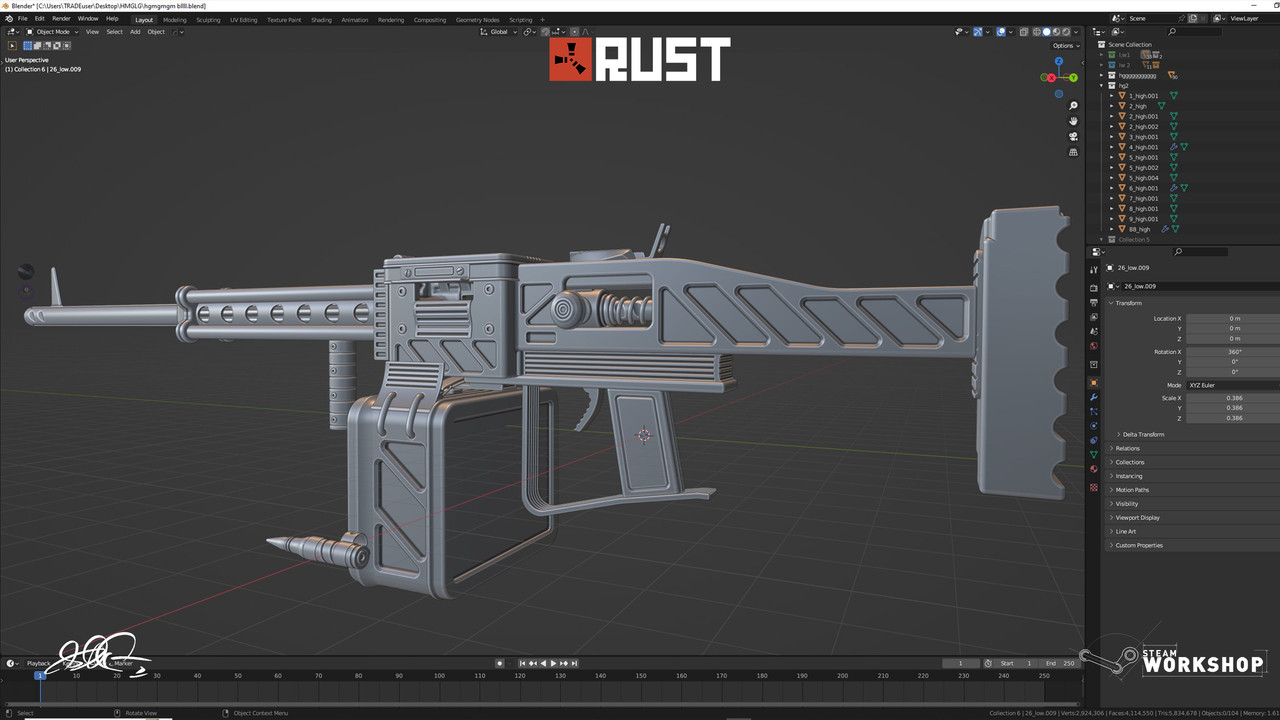
Task: Open the viewport View menu
Action: tap(92, 32)
